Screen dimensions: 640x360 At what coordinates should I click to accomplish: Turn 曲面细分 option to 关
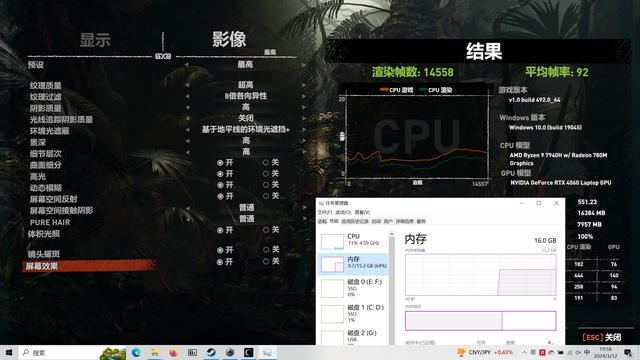pyautogui.click(x=271, y=162)
